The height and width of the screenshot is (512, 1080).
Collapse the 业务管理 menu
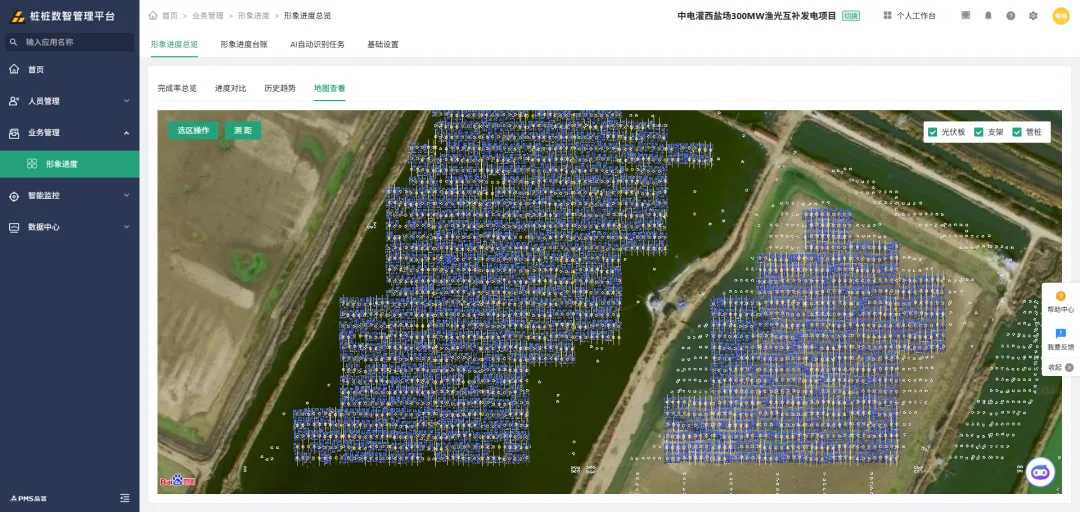tap(70, 132)
